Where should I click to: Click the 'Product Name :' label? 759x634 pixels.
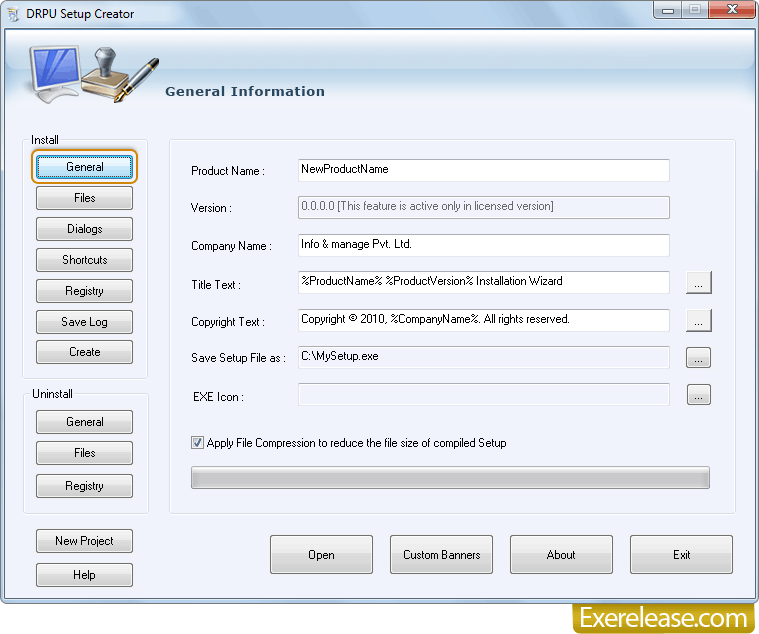(x=228, y=171)
